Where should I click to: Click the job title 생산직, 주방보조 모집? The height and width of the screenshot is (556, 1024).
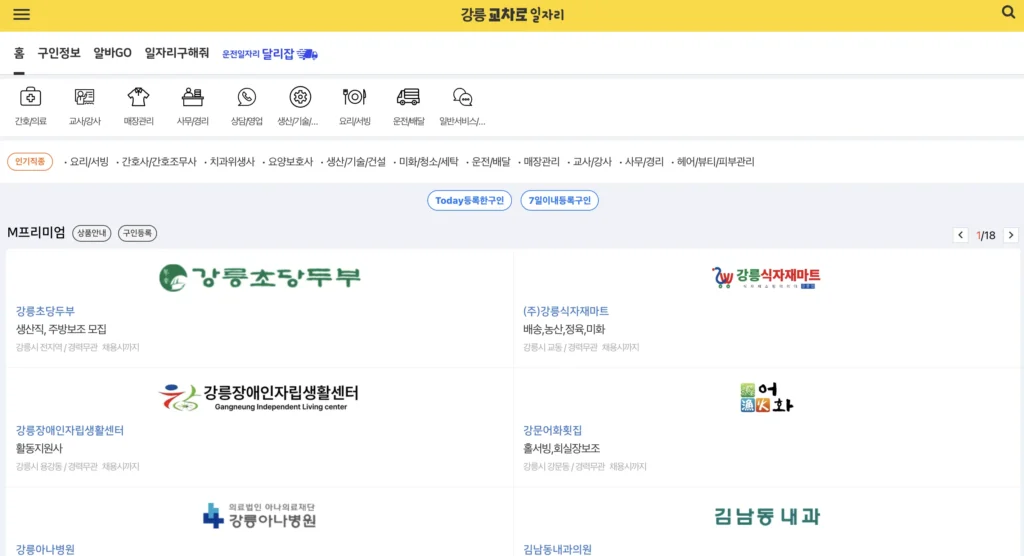[x=61, y=329]
